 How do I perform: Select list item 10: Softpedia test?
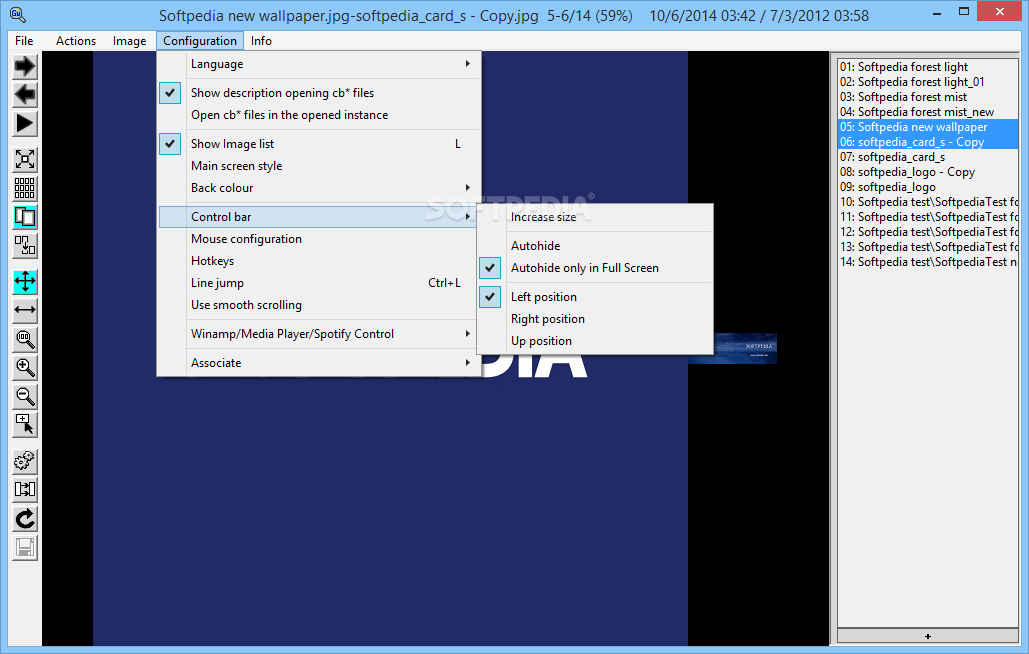[928, 202]
